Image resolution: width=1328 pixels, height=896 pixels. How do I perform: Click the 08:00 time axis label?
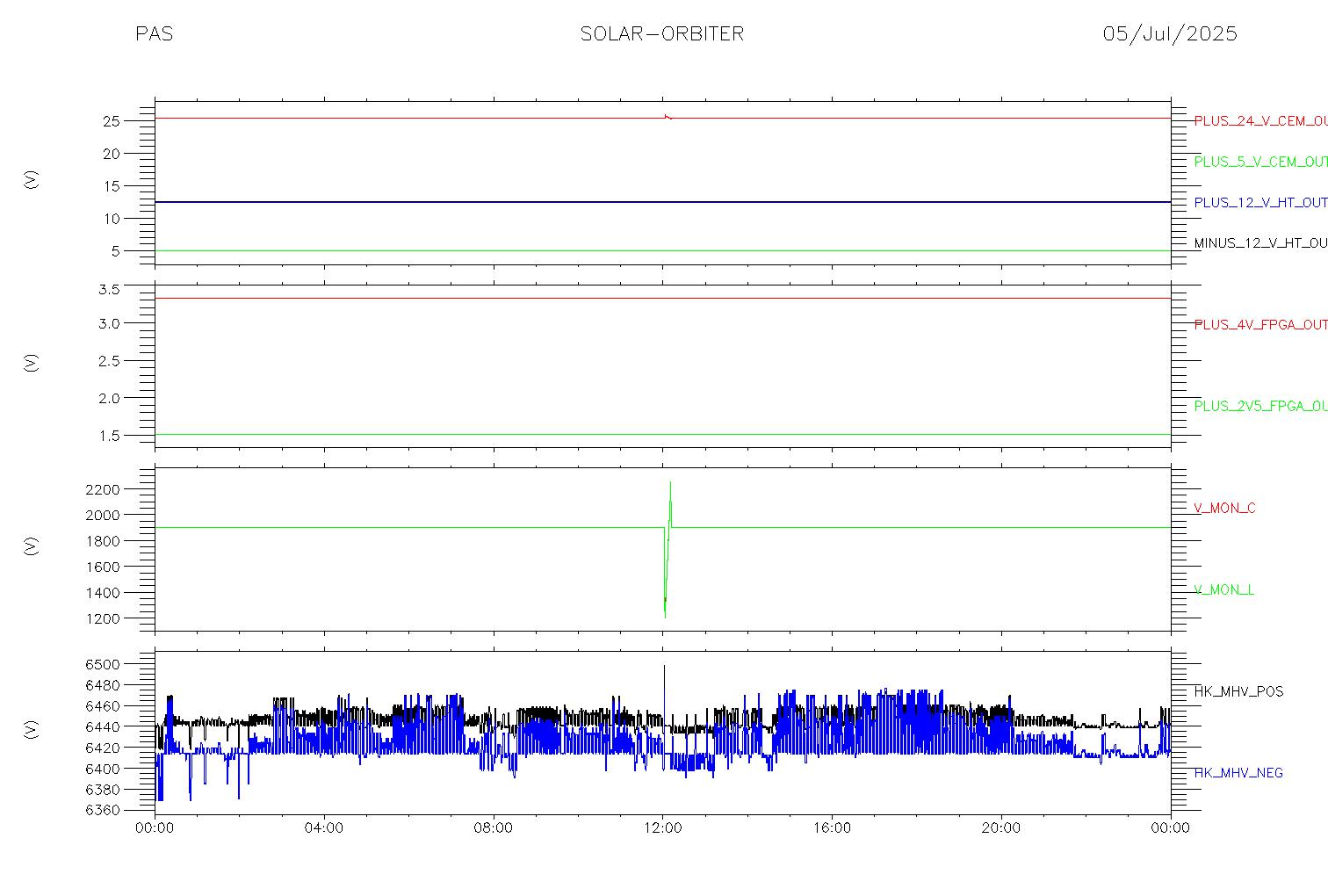coord(494,828)
